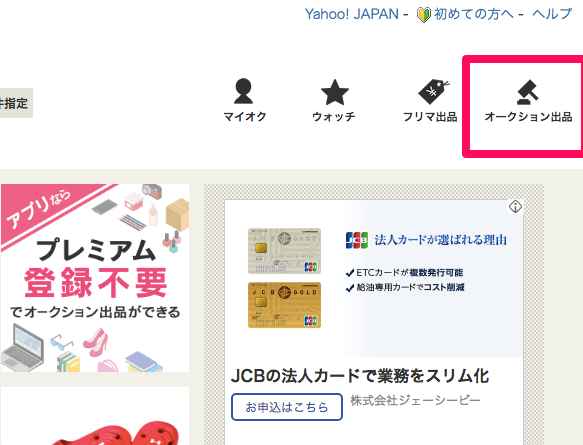Open the プレミアム登録不要 app banner
This screenshot has width=583, height=445.
pyautogui.click(x=95, y=278)
